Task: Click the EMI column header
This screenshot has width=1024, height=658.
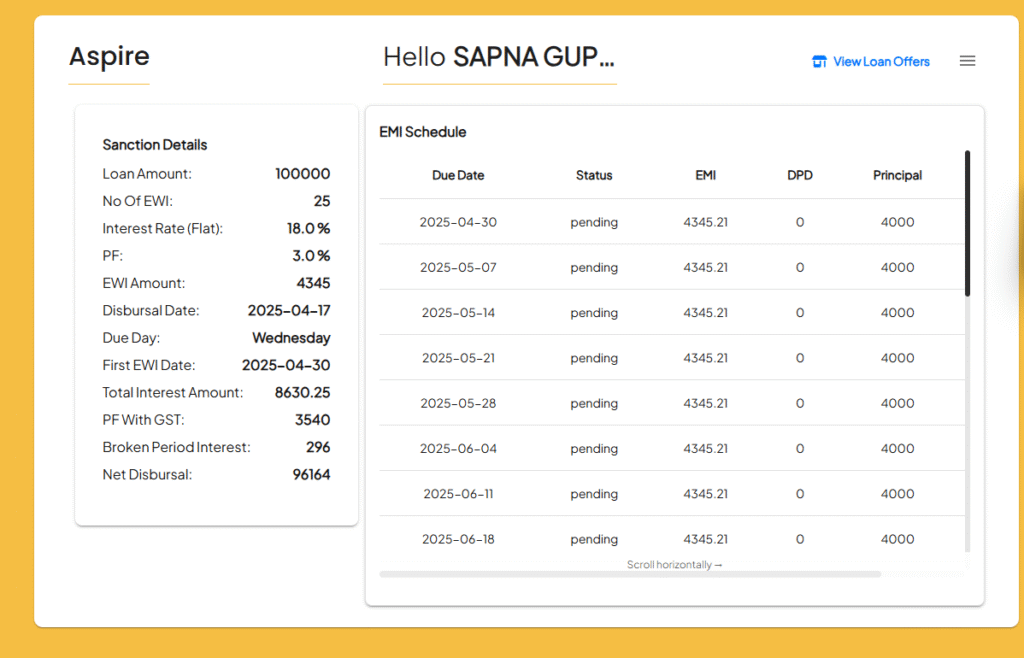Action: [x=706, y=175]
